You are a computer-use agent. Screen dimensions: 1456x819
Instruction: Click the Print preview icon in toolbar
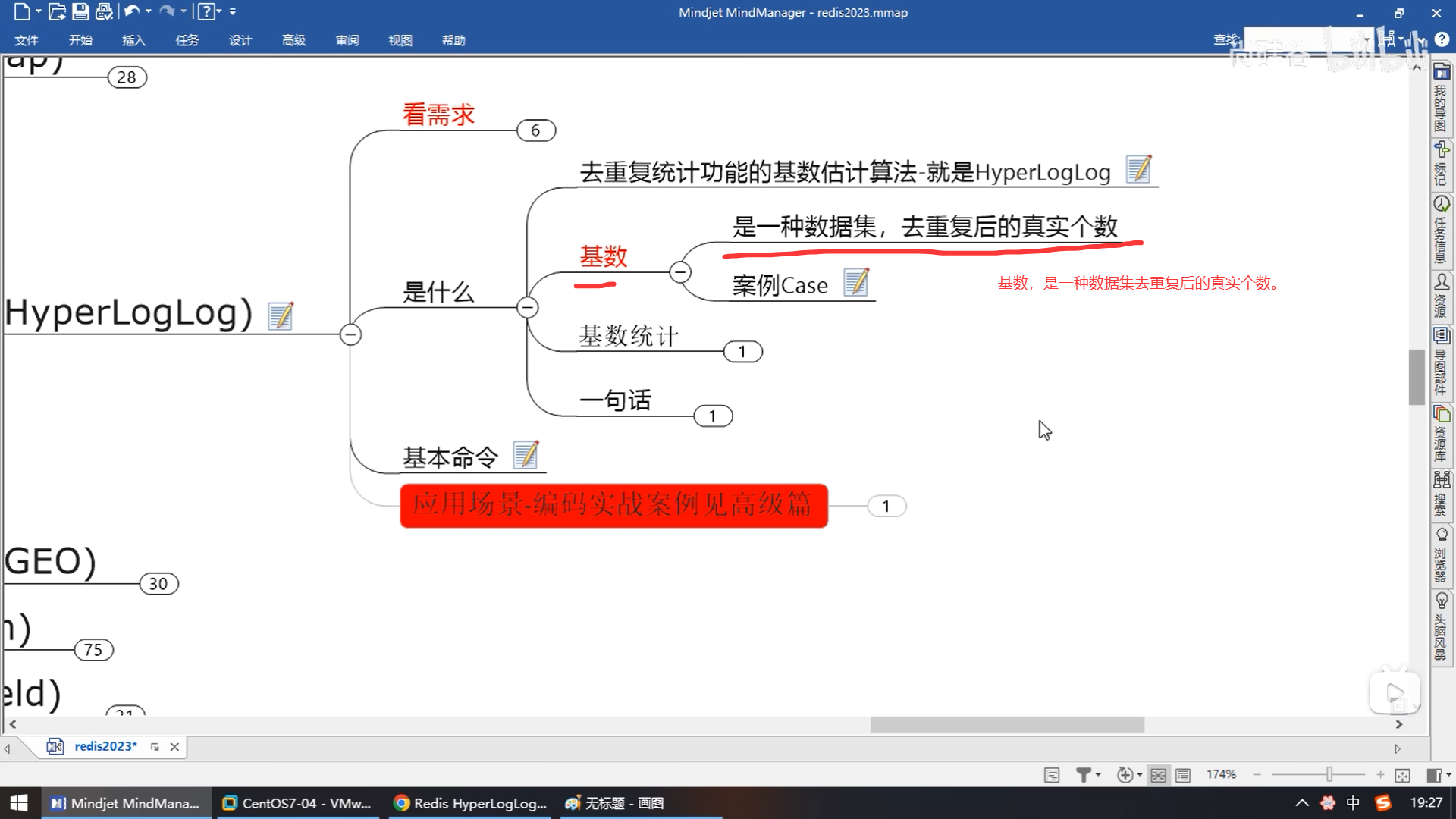click(104, 11)
